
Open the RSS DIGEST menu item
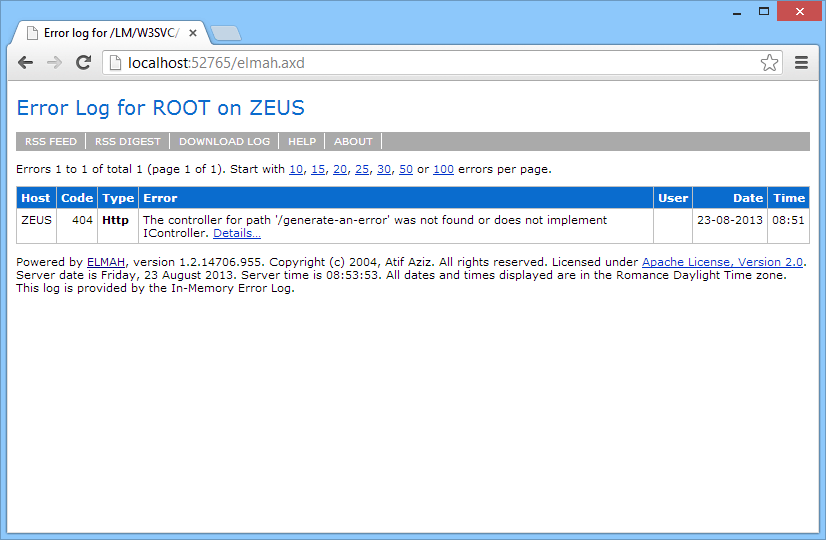click(x=127, y=141)
